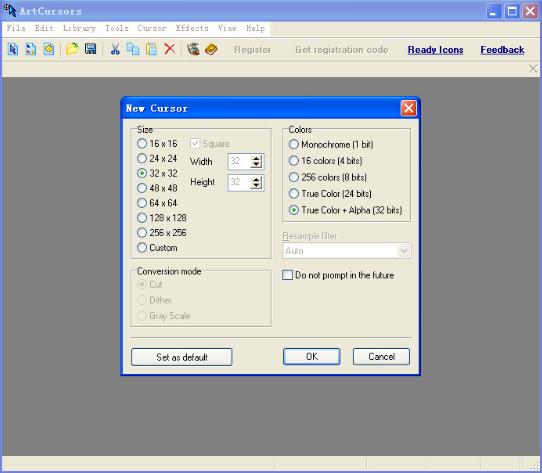Open the Feedback link

coord(502,50)
